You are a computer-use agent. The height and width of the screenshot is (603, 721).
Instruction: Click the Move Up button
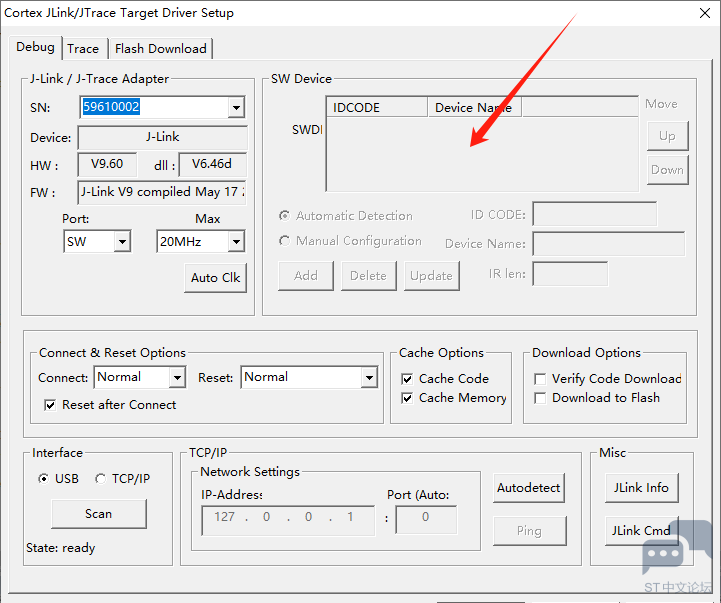click(x=667, y=136)
